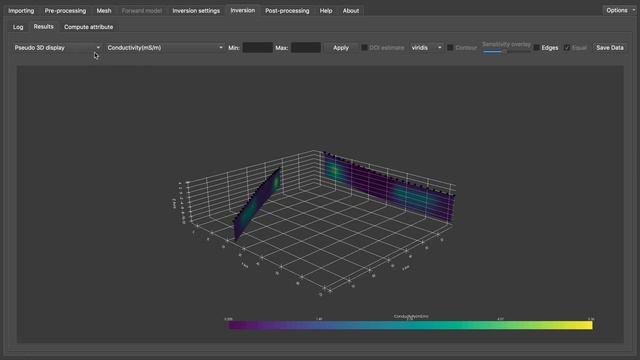Switch to the Pre-processing tab

click(x=65, y=11)
